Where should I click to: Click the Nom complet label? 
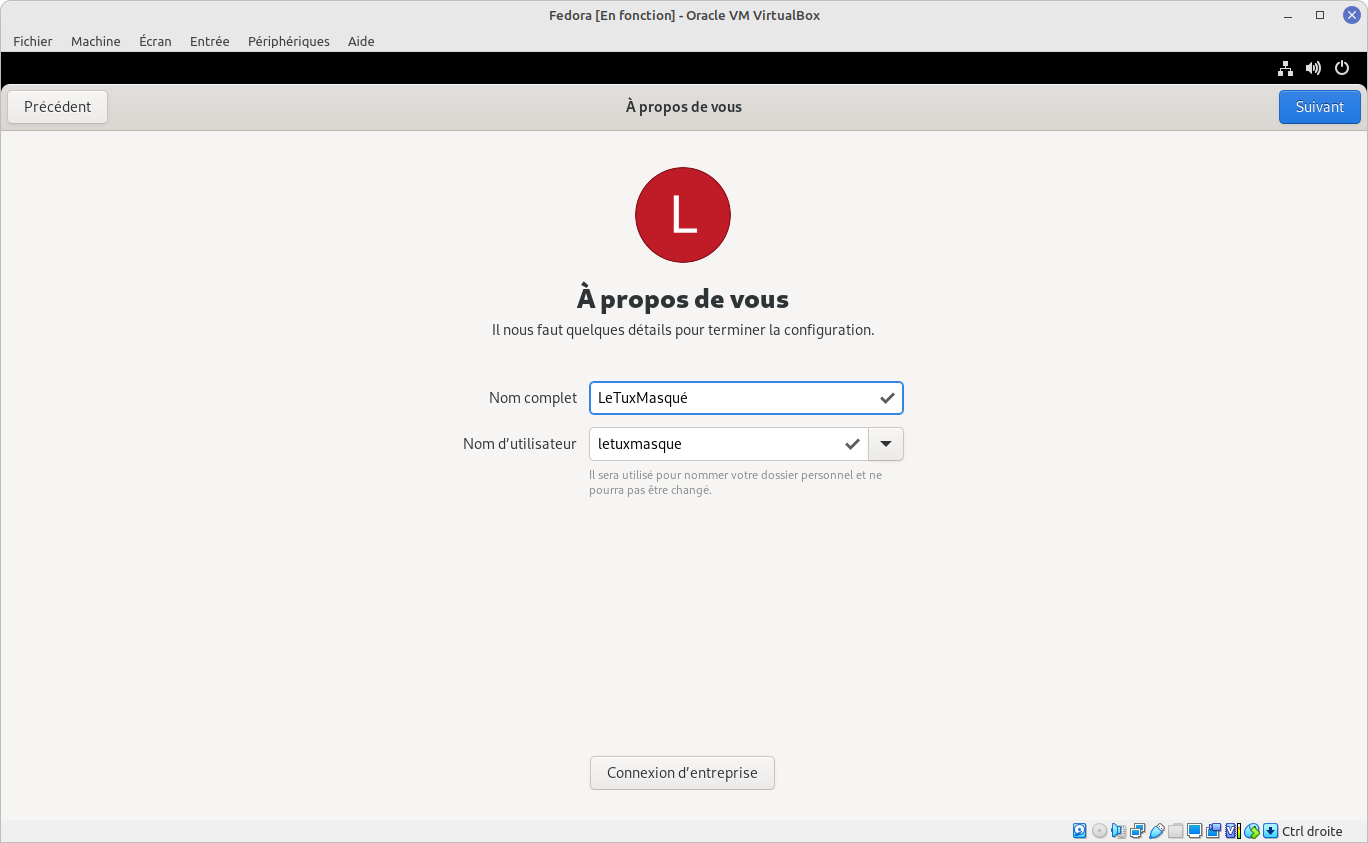pyautogui.click(x=533, y=398)
